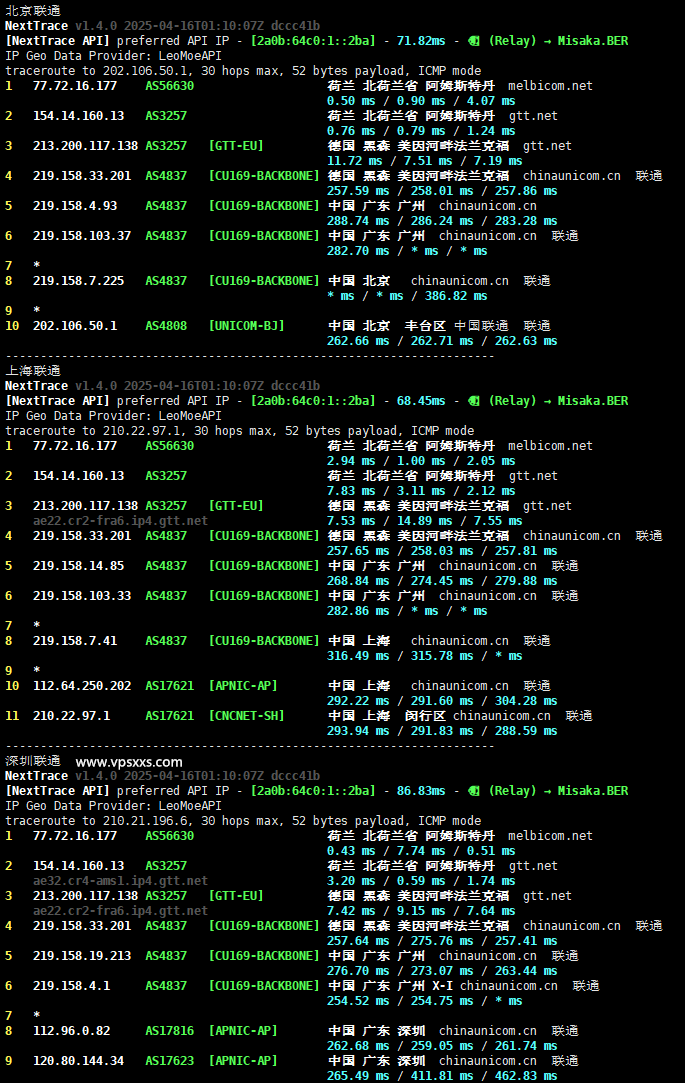
Task: Click the 304.28 ms latency value
Action: point(525,700)
